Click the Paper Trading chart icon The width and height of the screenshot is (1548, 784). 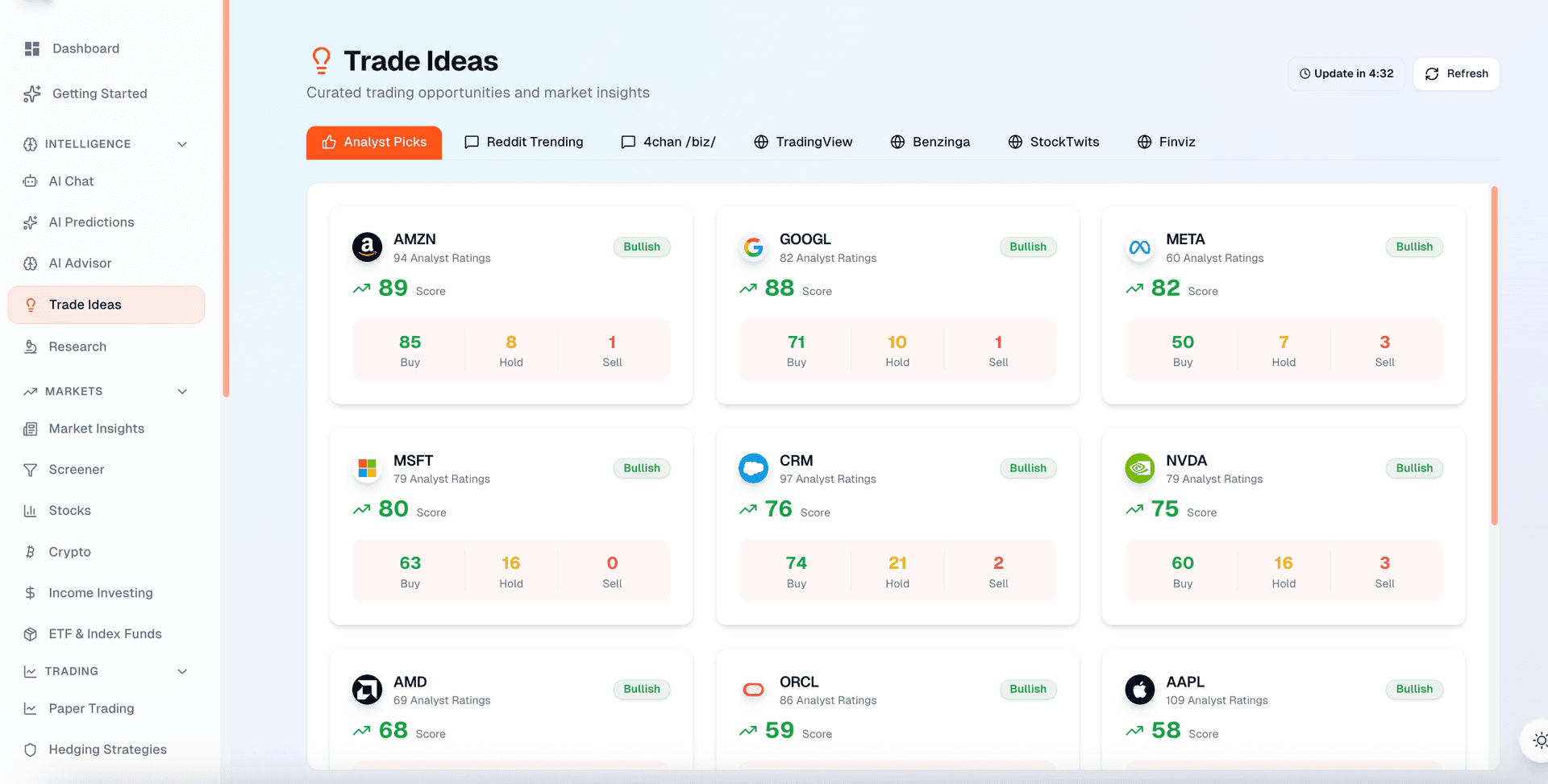31,708
